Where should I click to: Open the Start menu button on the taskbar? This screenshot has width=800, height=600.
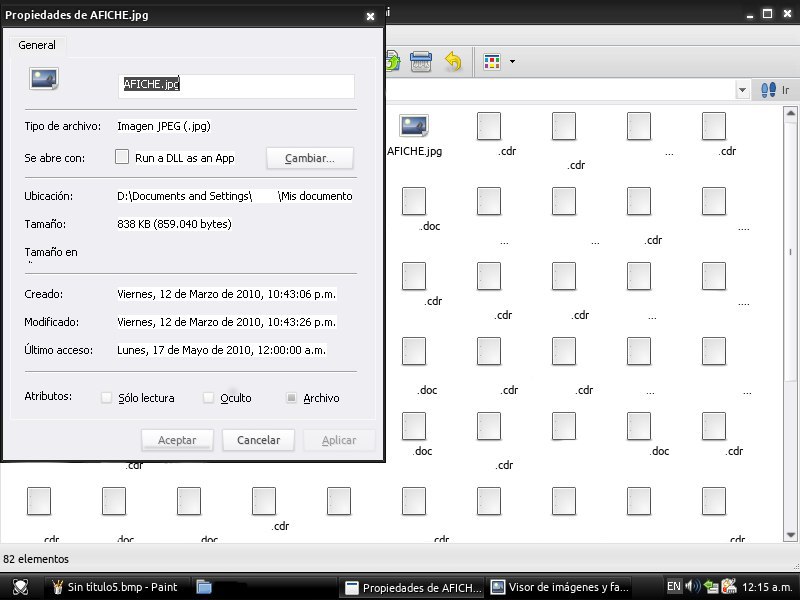pos(20,587)
